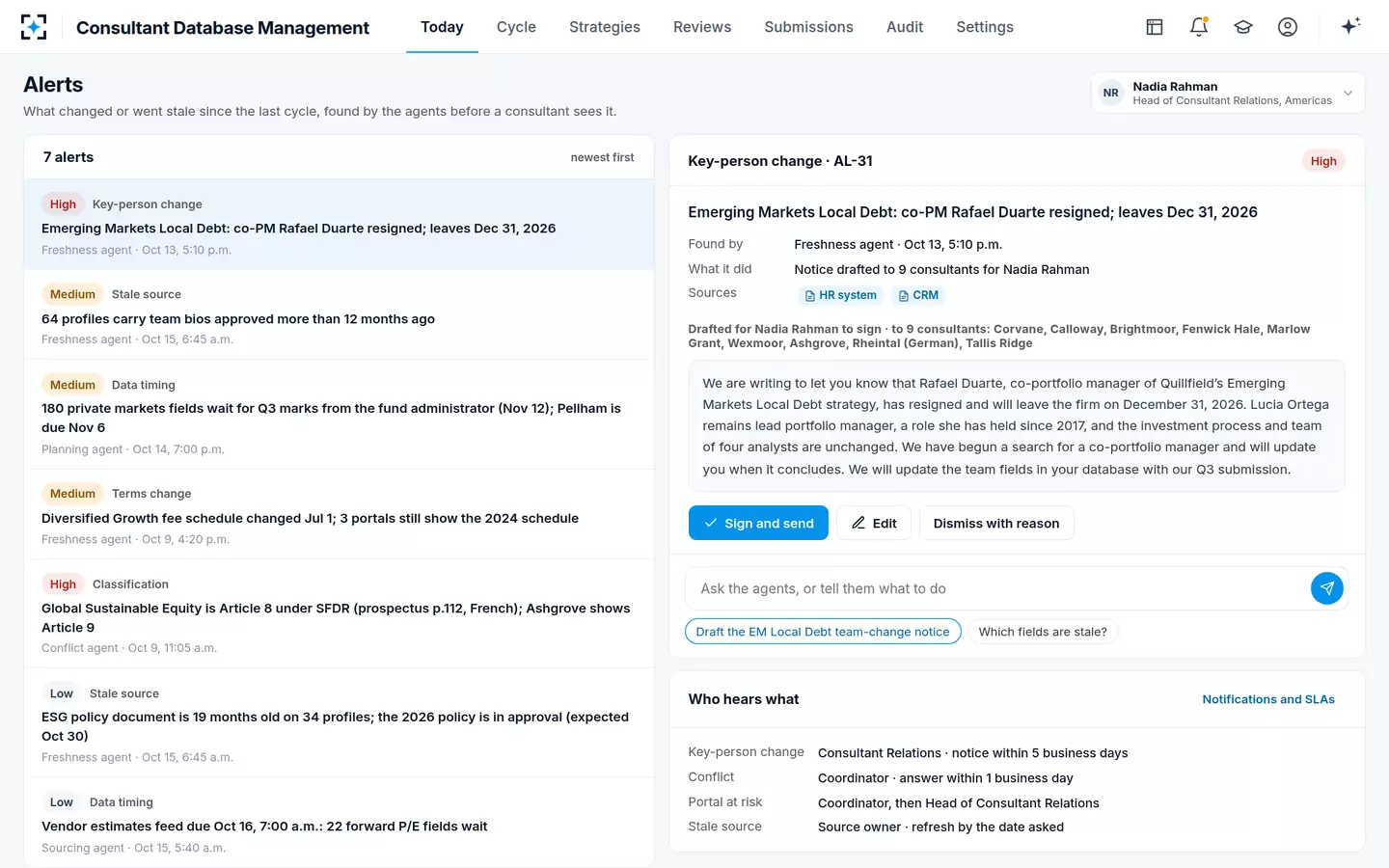
Task: Open the AI sparkle assistant icon
Action: click(x=1350, y=26)
